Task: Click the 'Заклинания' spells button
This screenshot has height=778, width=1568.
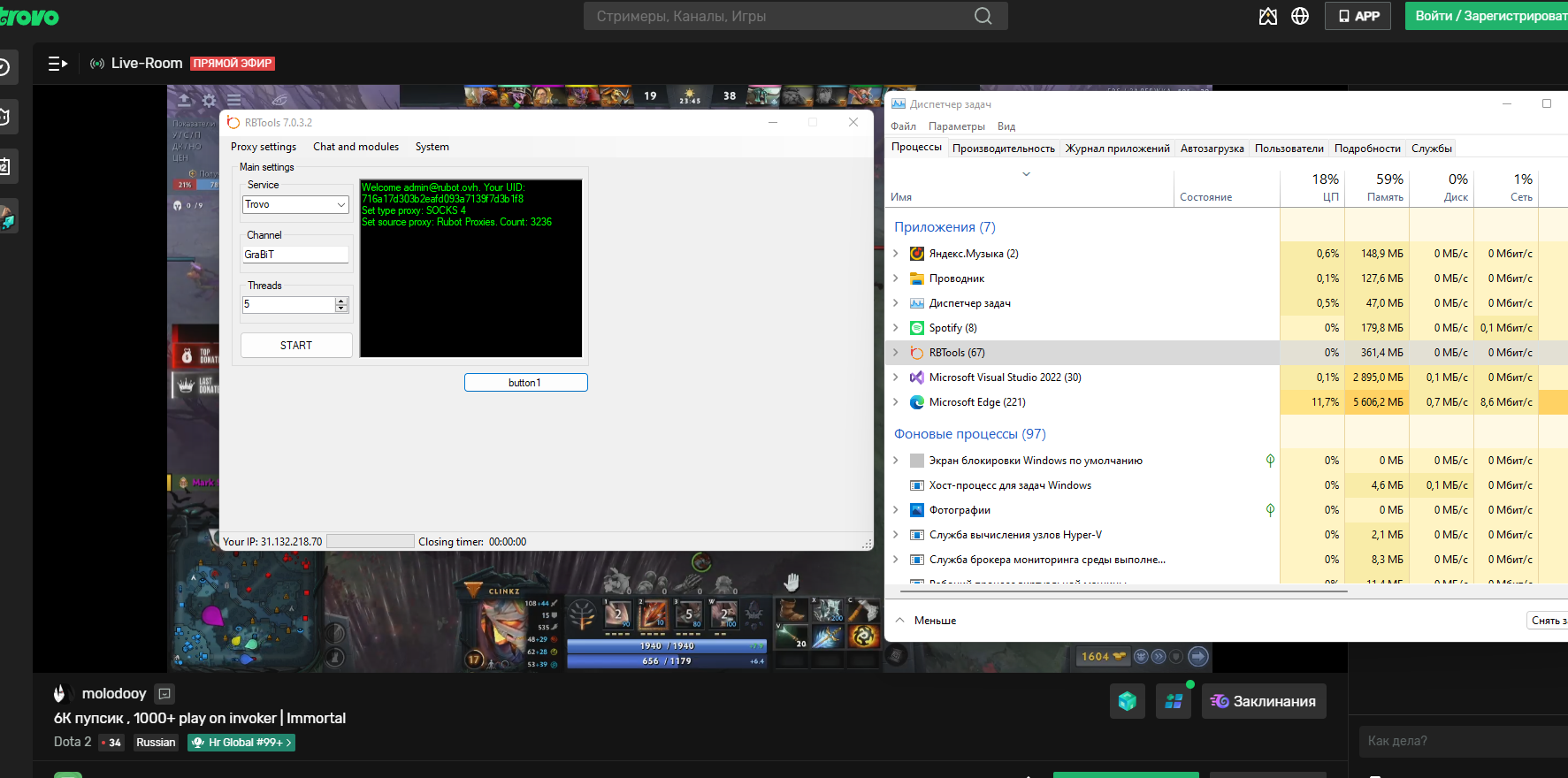Action: tap(1263, 701)
